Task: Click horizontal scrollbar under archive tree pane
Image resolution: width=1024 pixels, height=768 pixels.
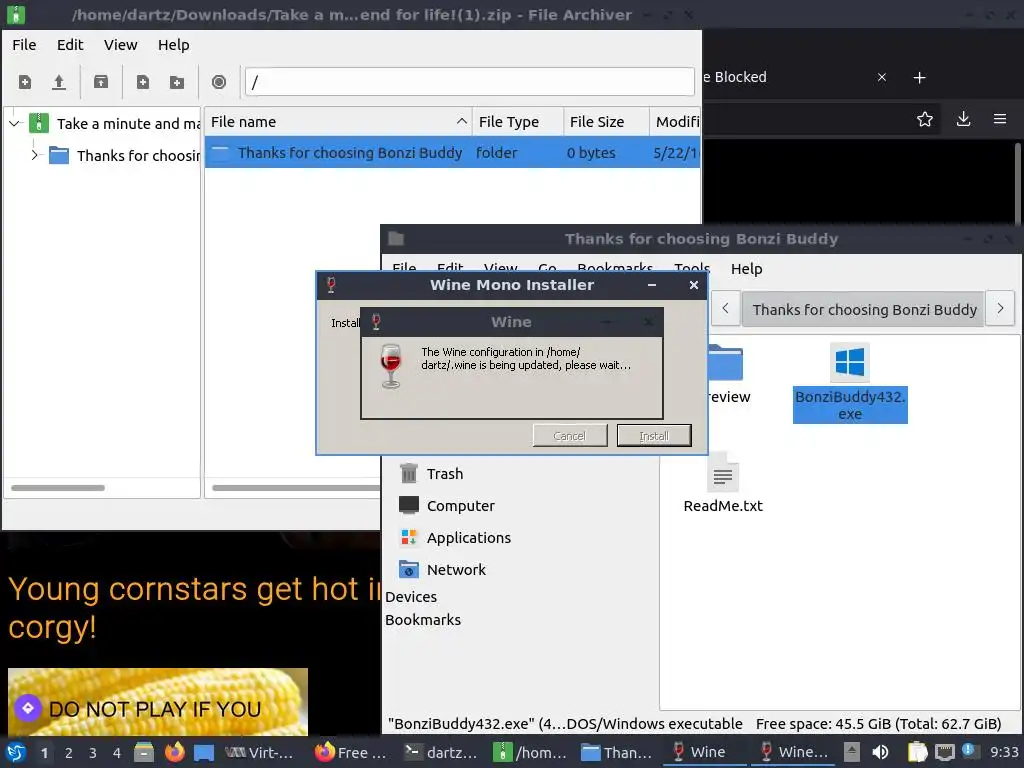Action: (57, 488)
